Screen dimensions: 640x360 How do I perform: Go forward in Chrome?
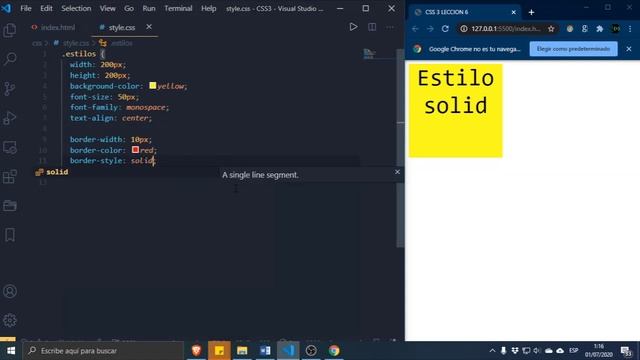[x=430, y=29]
